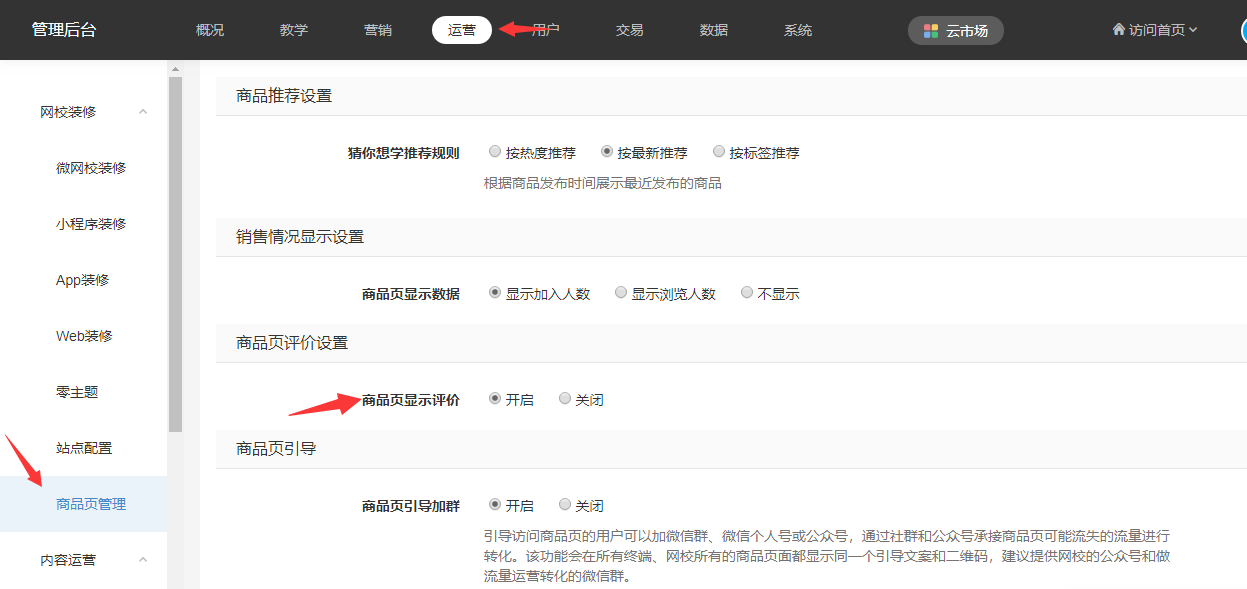Open 站点配置 in the sidebar

pos(84,448)
